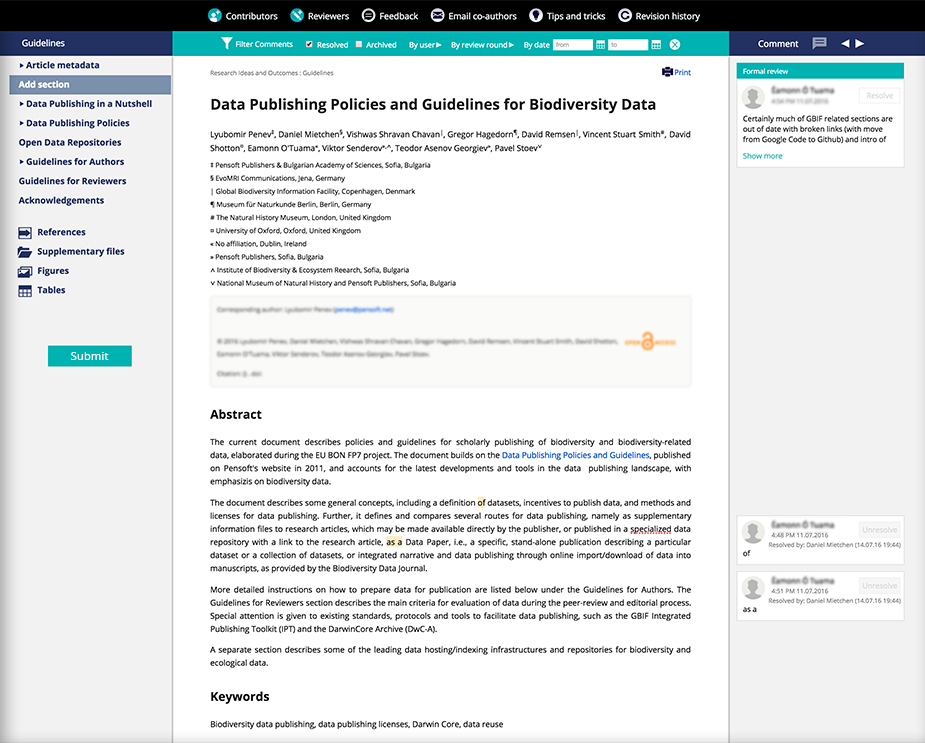Viewport: 925px width, 743px height.
Task: Select Acknowledgements in sidebar
Action: (61, 201)
